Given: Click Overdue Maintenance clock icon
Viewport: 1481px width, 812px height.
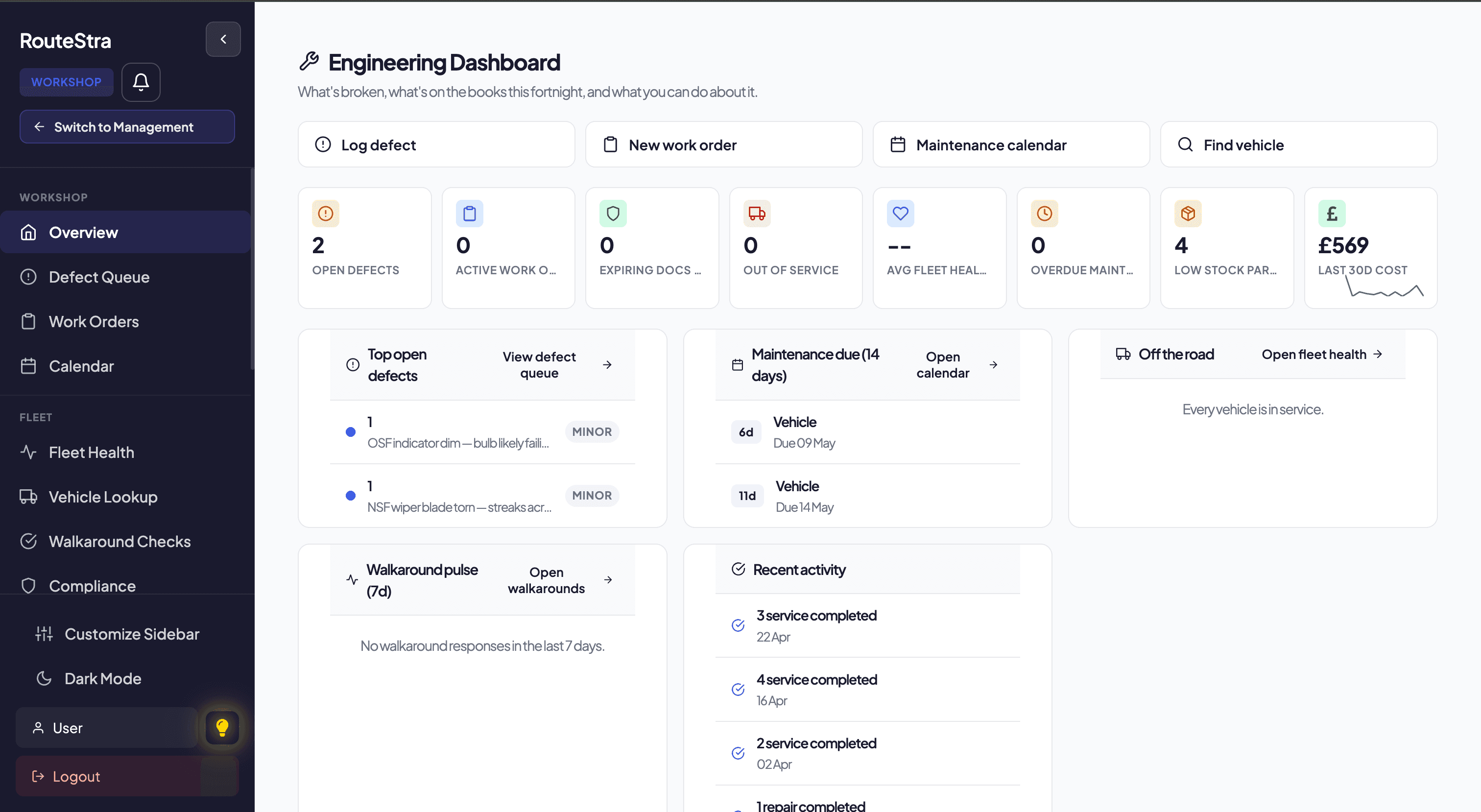Looking at the screenshot, I should pyautogui.click(x=1045, y=214).
